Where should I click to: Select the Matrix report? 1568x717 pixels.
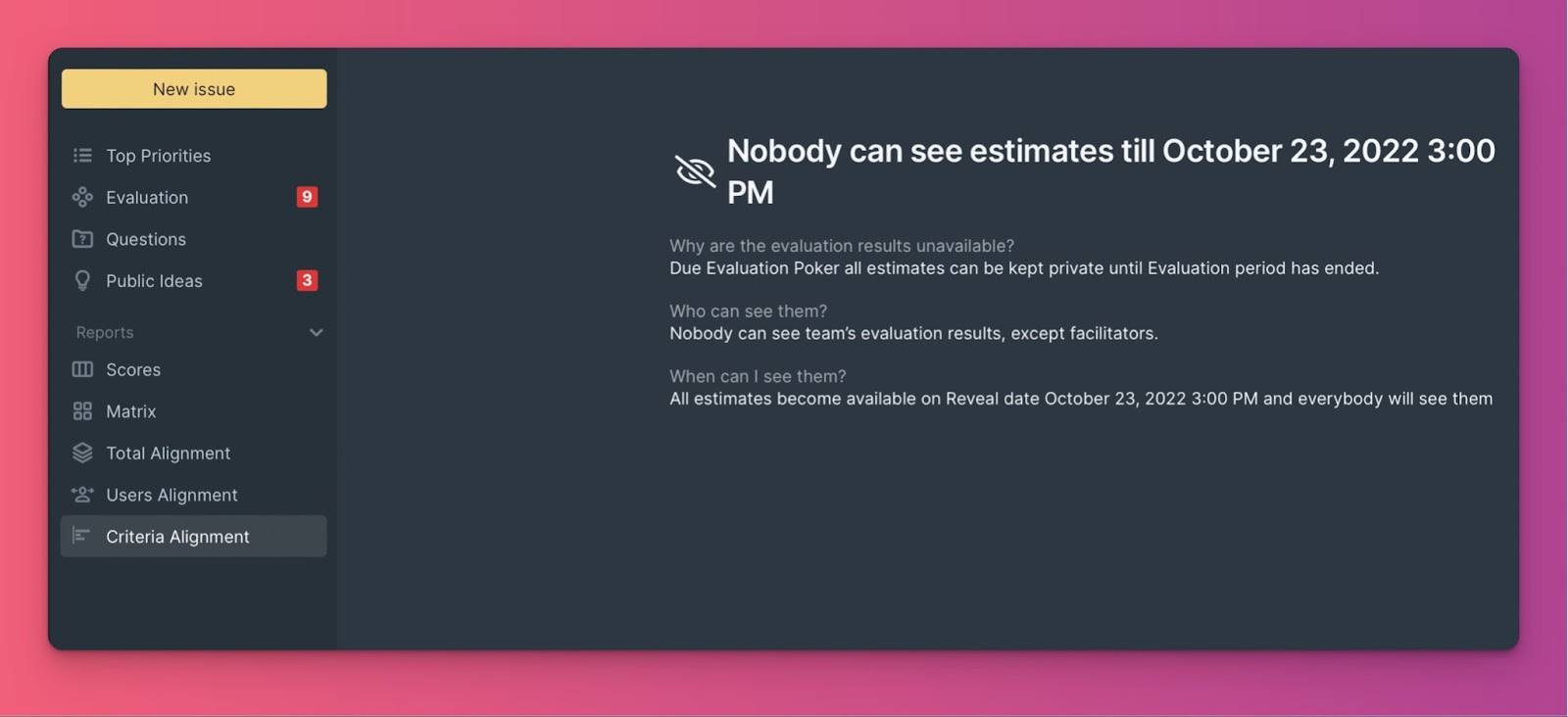(131, 411)
